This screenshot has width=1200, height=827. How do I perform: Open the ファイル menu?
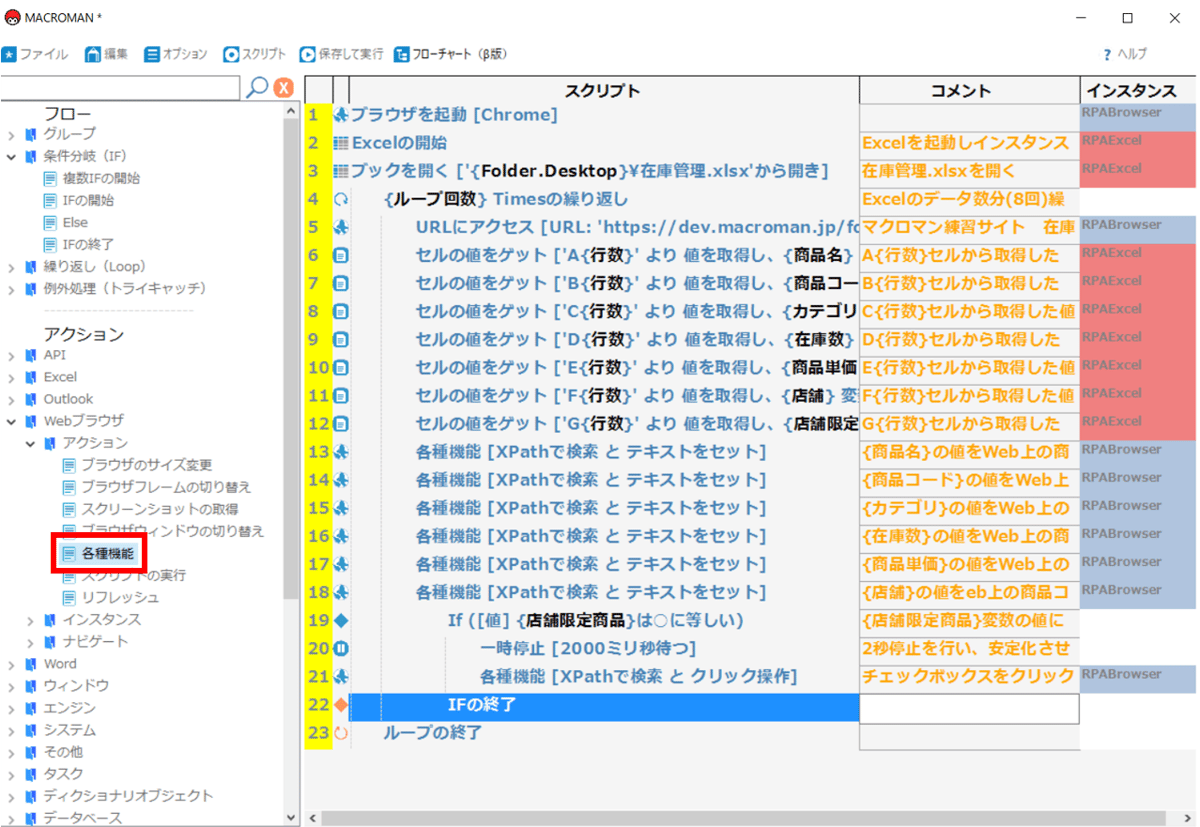35,54
